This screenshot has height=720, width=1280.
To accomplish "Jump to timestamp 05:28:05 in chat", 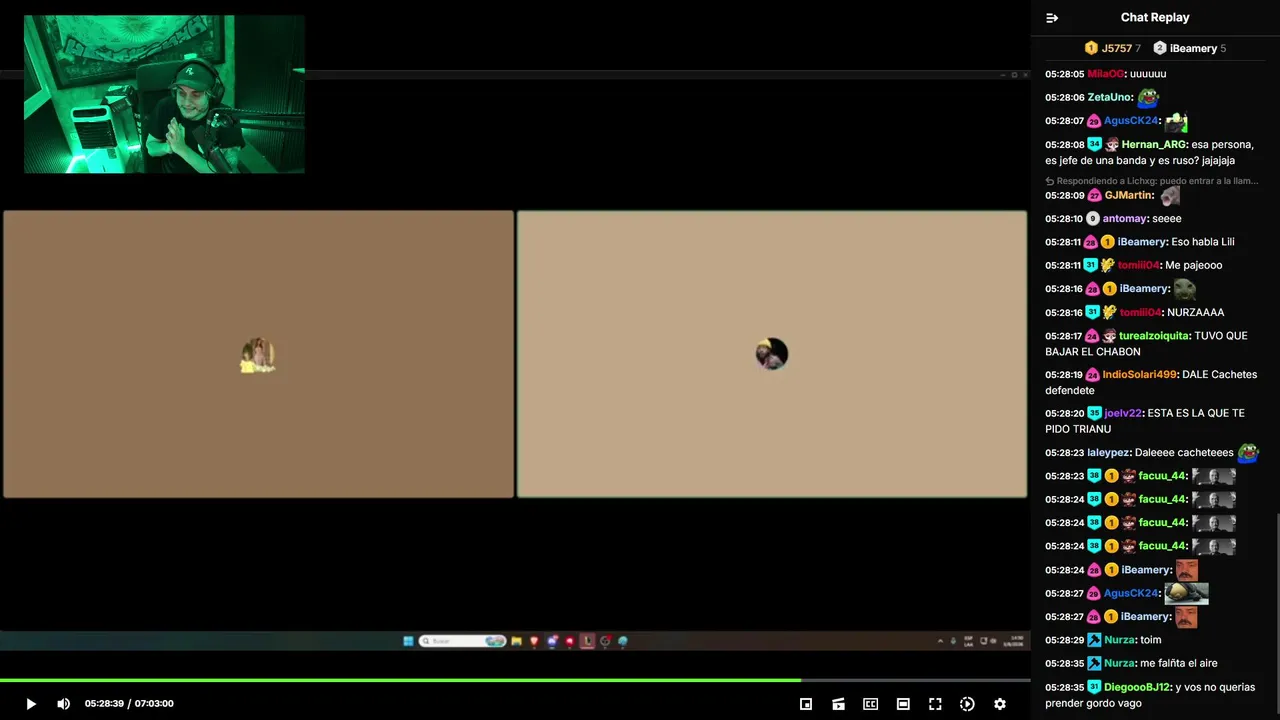I will pos(1064,74).
